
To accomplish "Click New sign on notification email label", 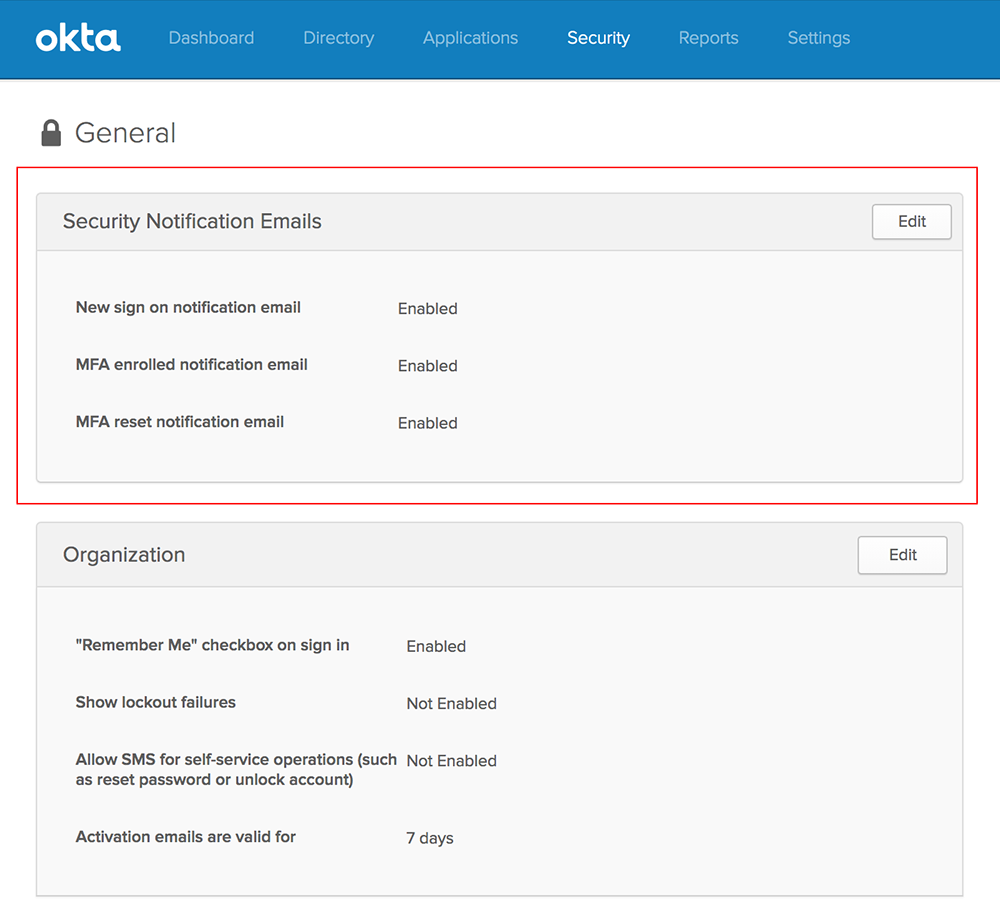I will point(188,307).
